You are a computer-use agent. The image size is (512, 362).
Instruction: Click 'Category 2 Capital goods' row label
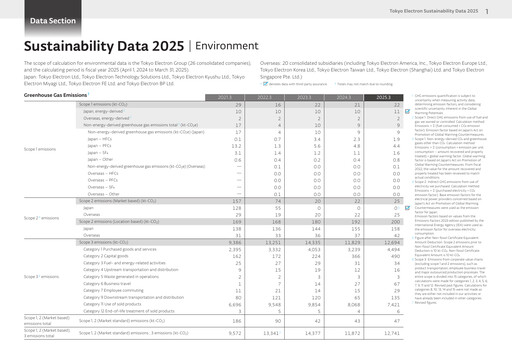(x=106, y=256)
